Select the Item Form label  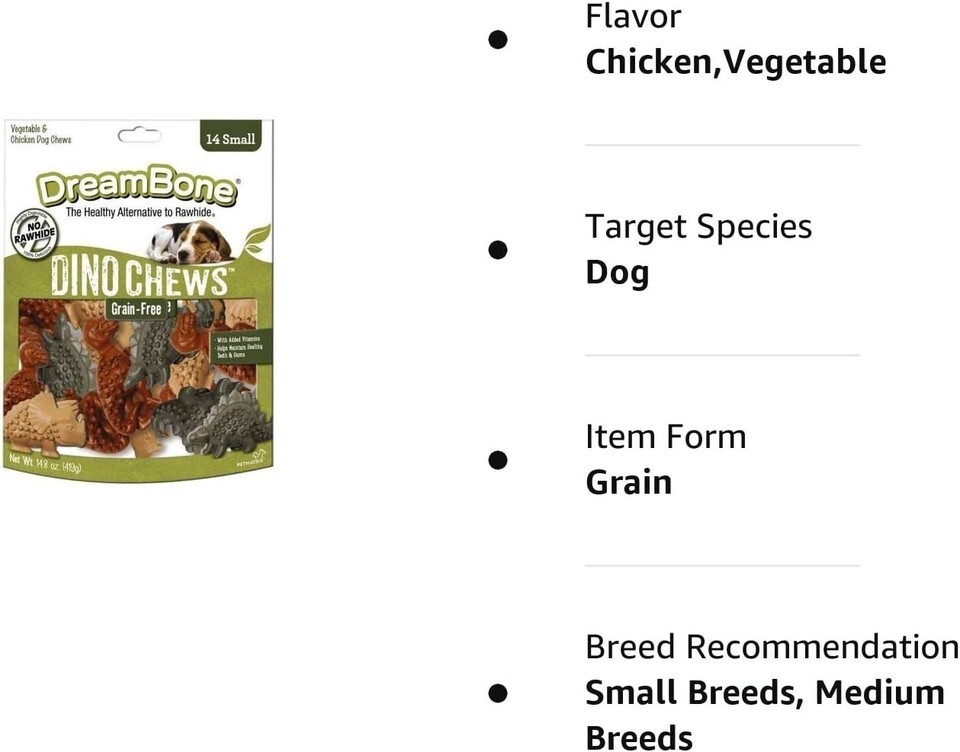[x=665, y=436]
